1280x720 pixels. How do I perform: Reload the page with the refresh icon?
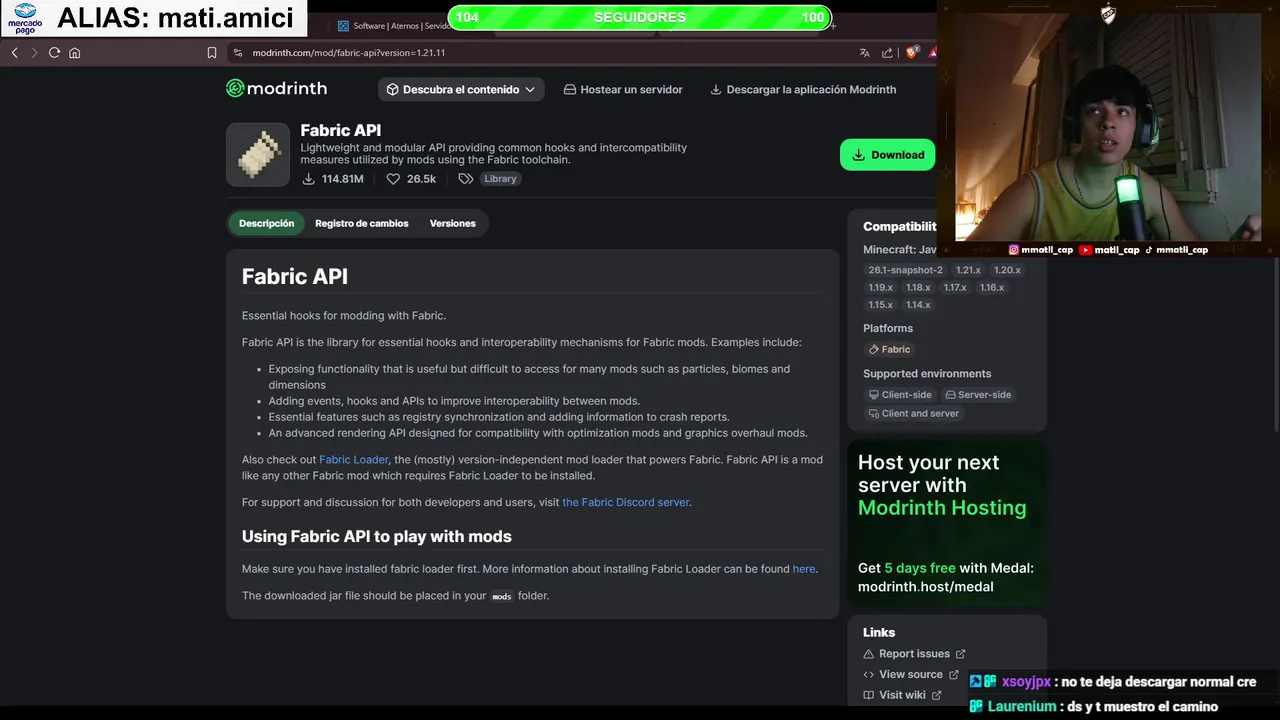tap(54, 53)
